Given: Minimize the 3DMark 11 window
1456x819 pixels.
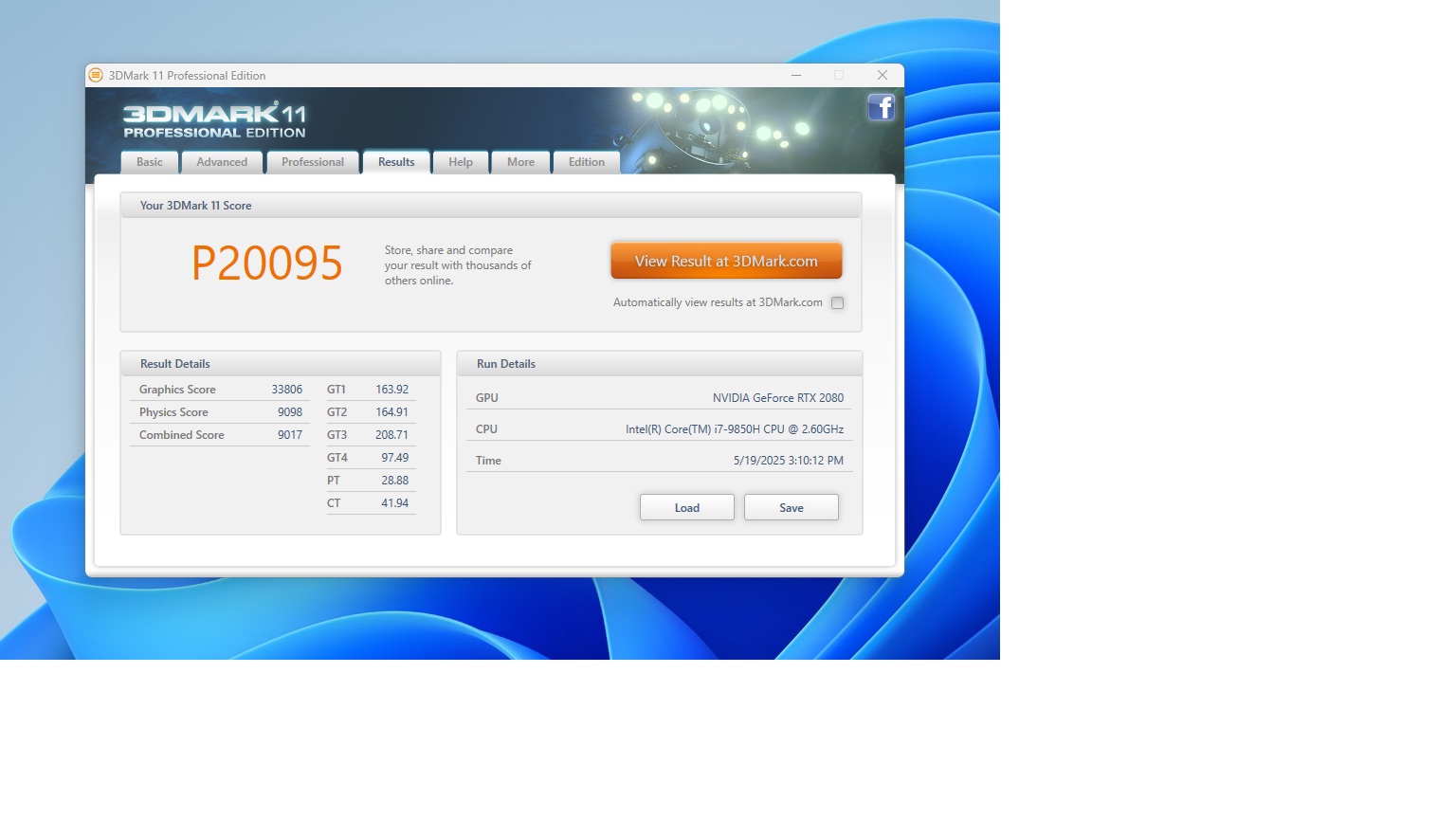Looking at the screenshot, I should tap(796, 75).
